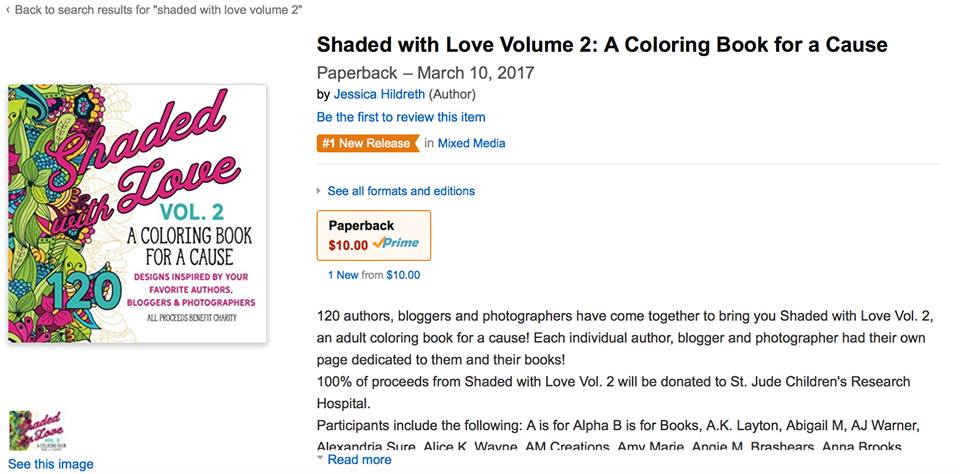This screenshot has height=474, width=960.
Task: Click the back chevron arrow at top
Action: [x=7, y=10]
